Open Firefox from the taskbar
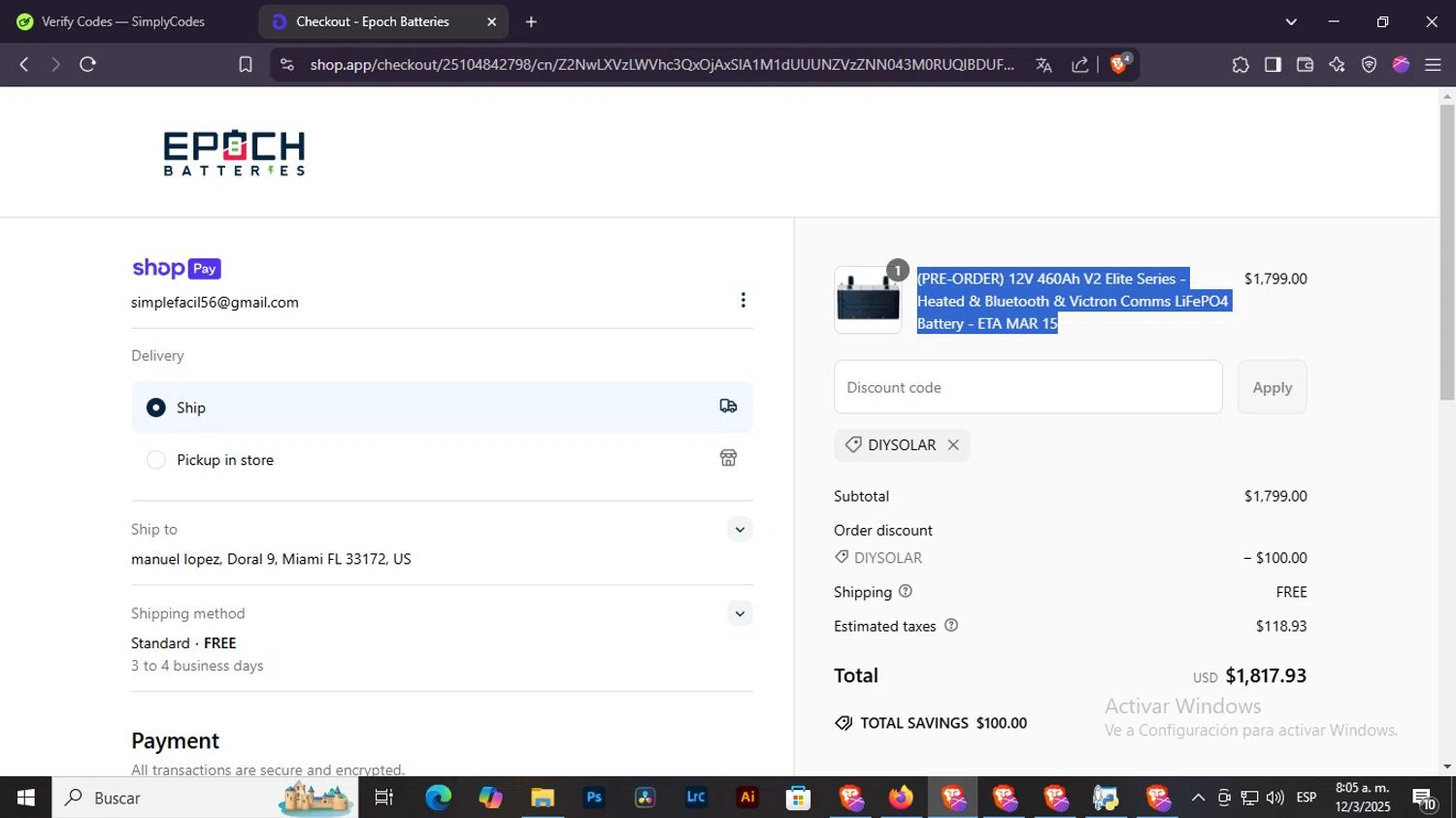The height and width of the screenshot is (818, 1456). pos(901,798)
